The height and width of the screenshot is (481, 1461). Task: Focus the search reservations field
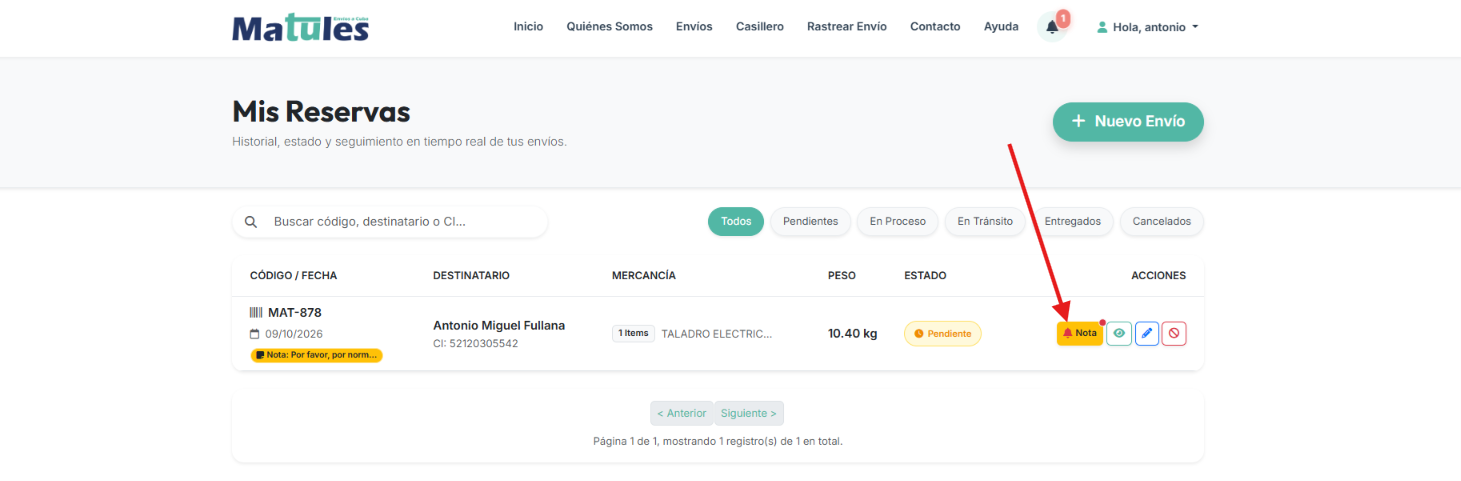coord(390,222)
